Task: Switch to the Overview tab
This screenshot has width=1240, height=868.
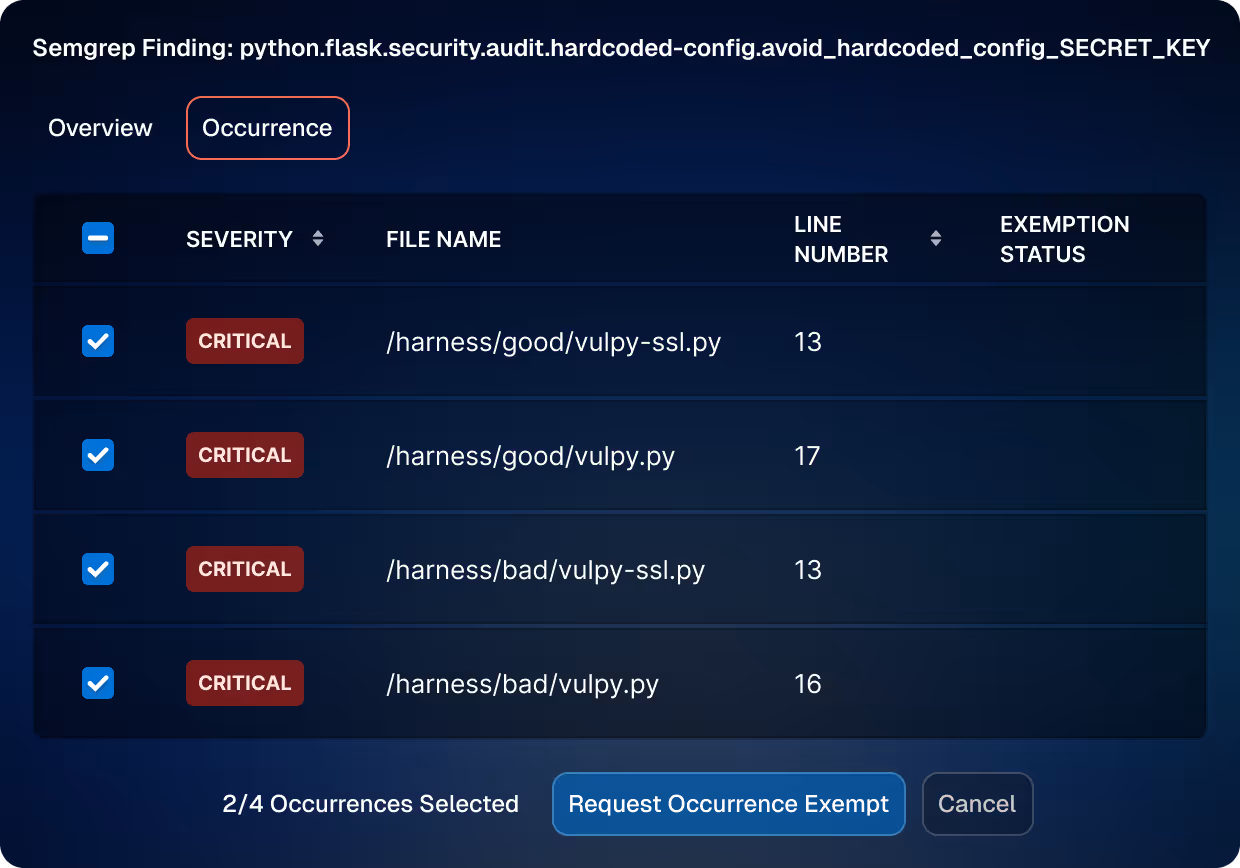Action: tap(100, 127)
